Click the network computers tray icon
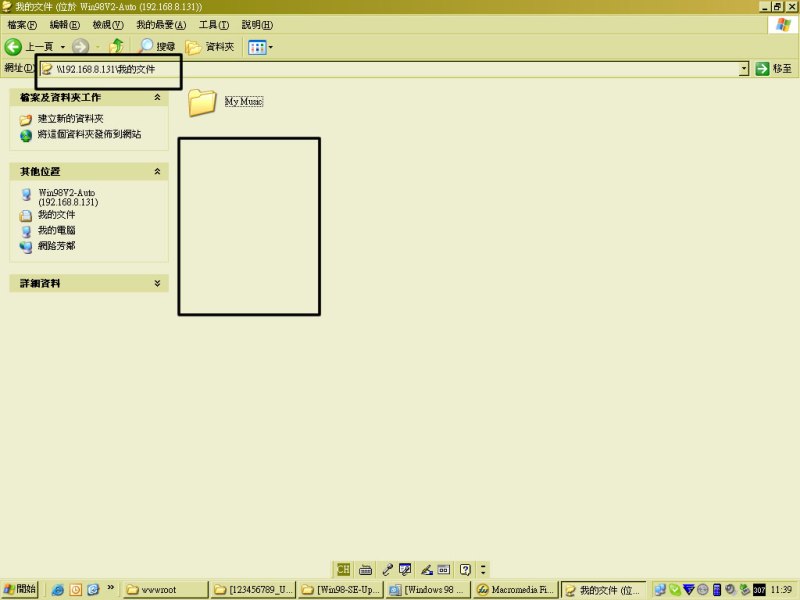The image size is (800, 600). pos(660,590)
